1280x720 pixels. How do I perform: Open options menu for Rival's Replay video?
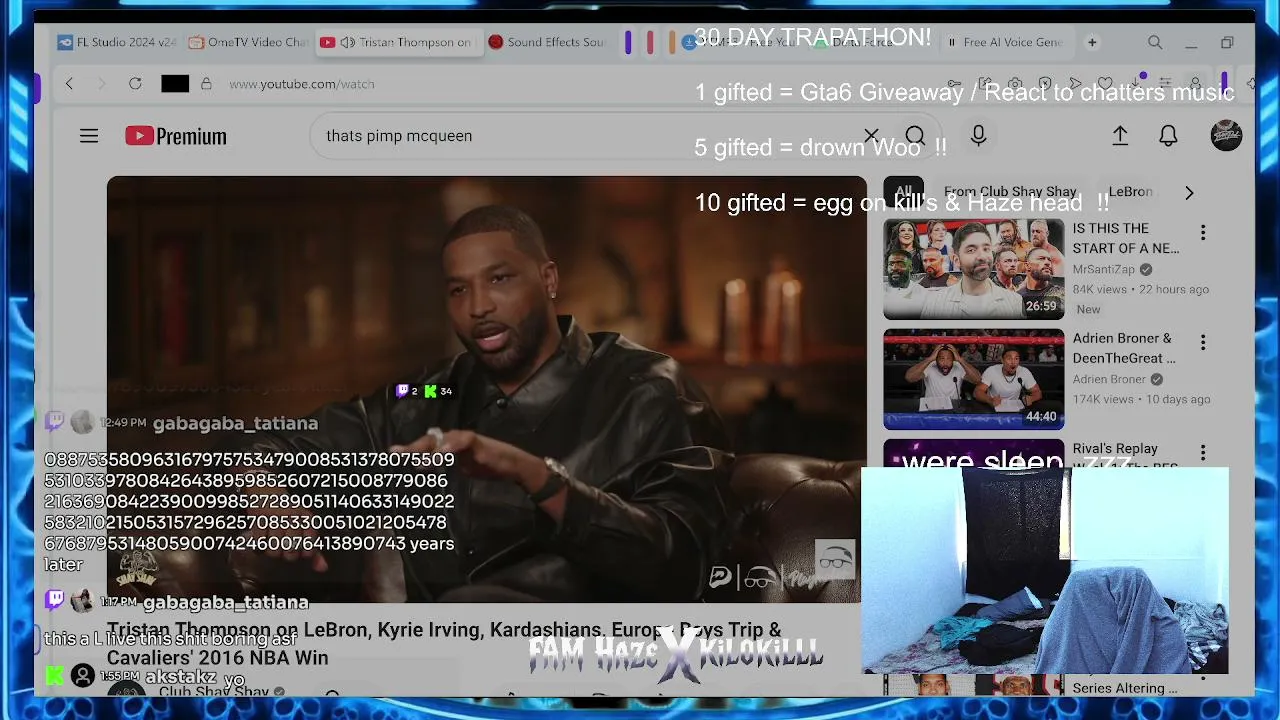pos(1203,453)
